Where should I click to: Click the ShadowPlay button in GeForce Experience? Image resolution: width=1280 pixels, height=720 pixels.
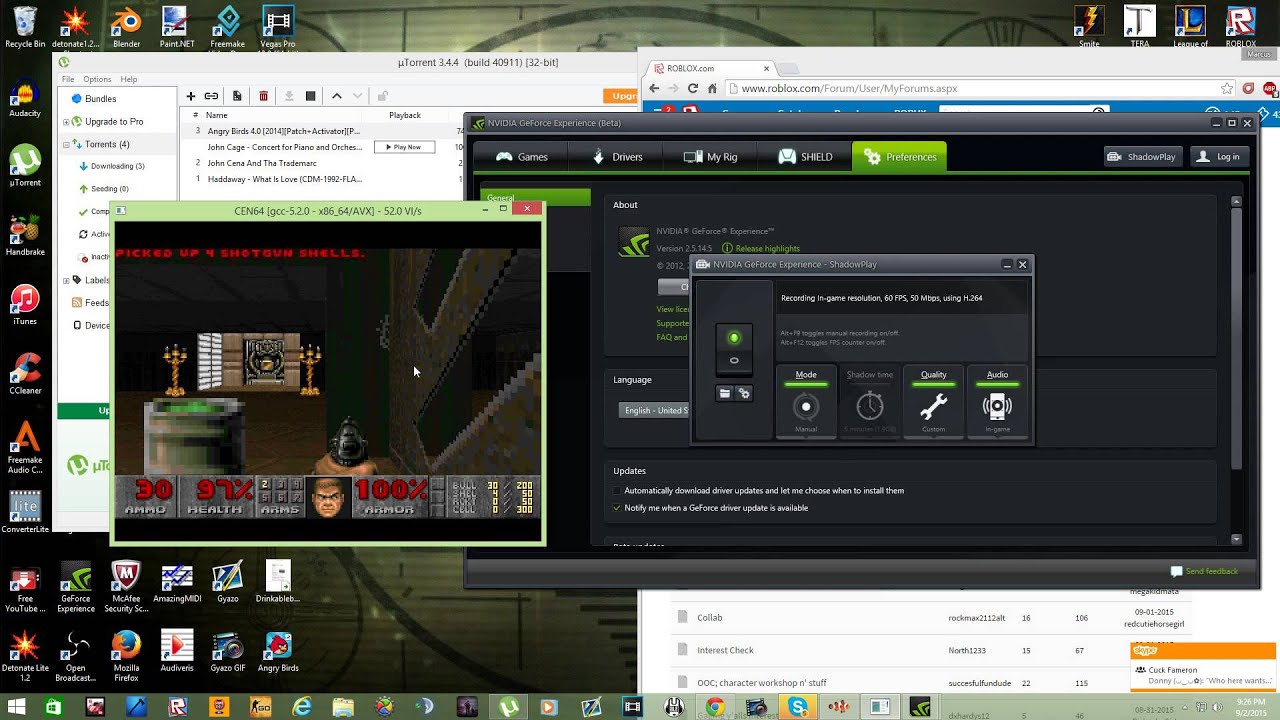[x=1142, y=157]
